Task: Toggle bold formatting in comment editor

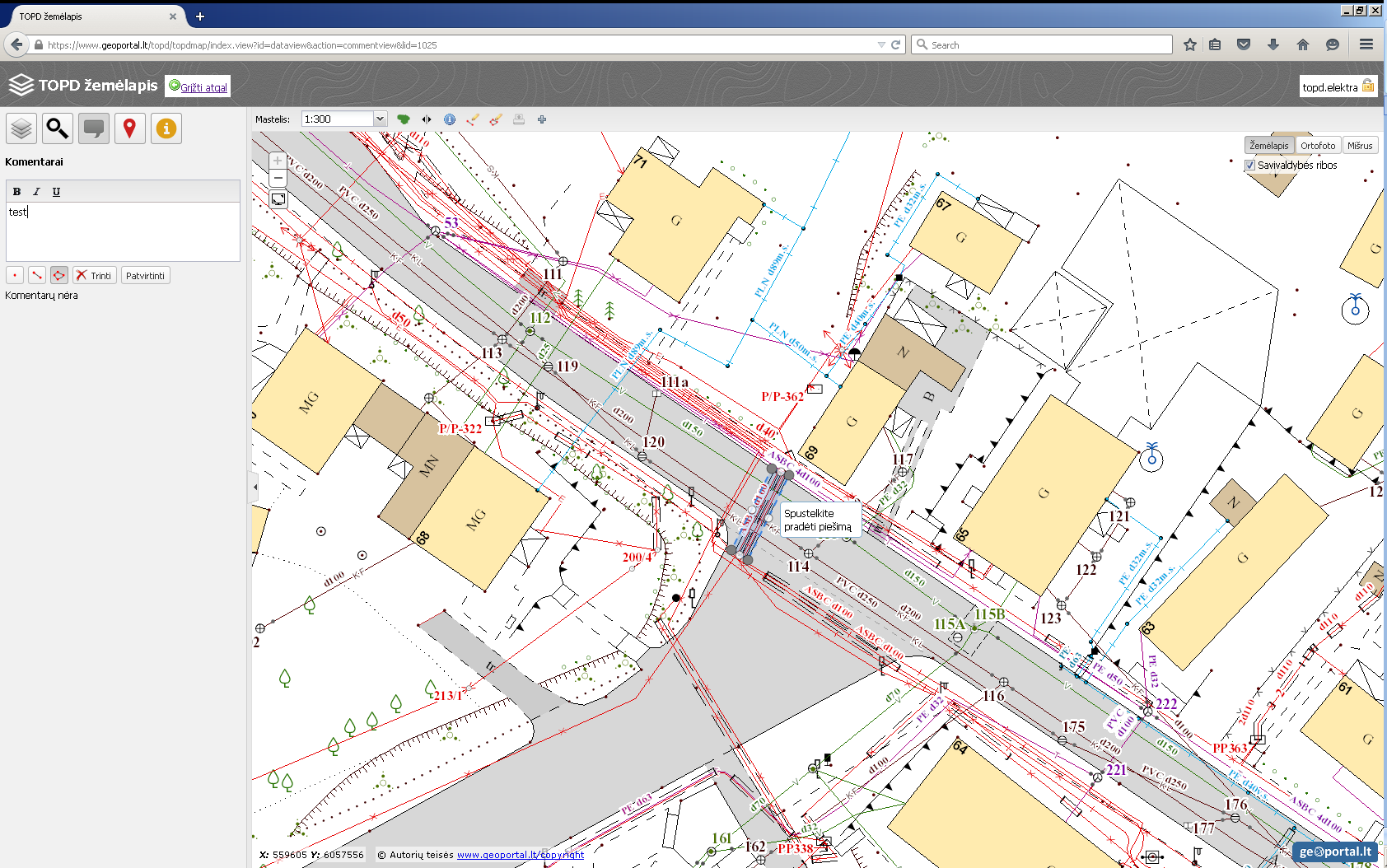Action: (x=16, y=192)
